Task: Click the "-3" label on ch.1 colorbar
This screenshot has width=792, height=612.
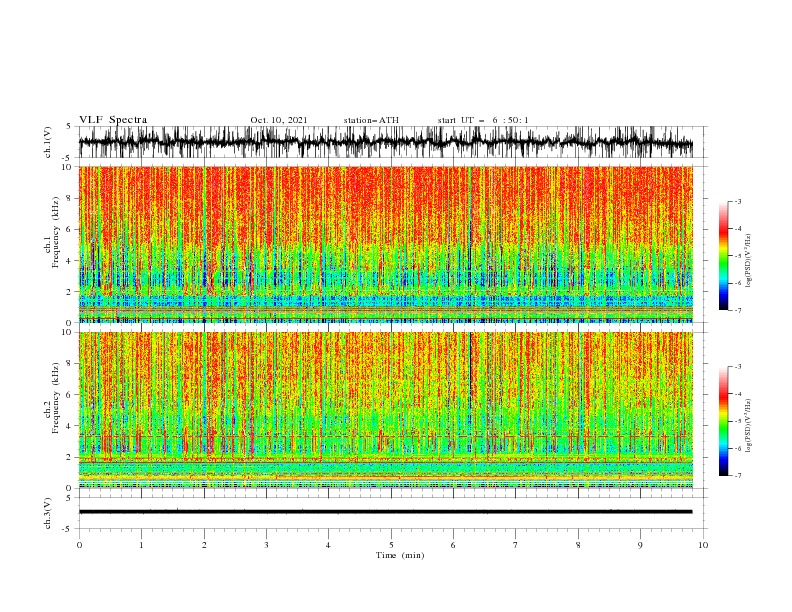Action: (737, 201)
